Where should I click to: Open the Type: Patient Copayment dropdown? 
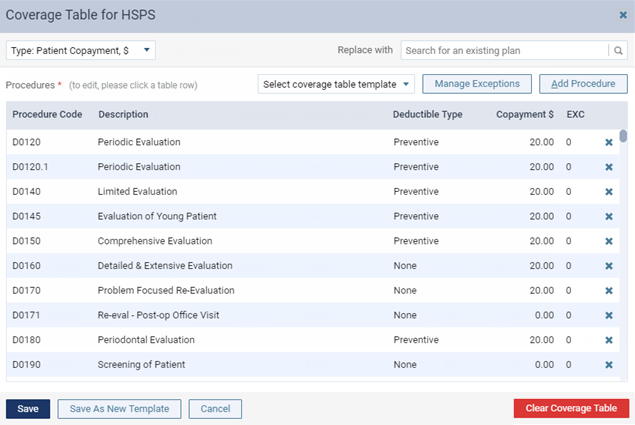tap(81, 50)
